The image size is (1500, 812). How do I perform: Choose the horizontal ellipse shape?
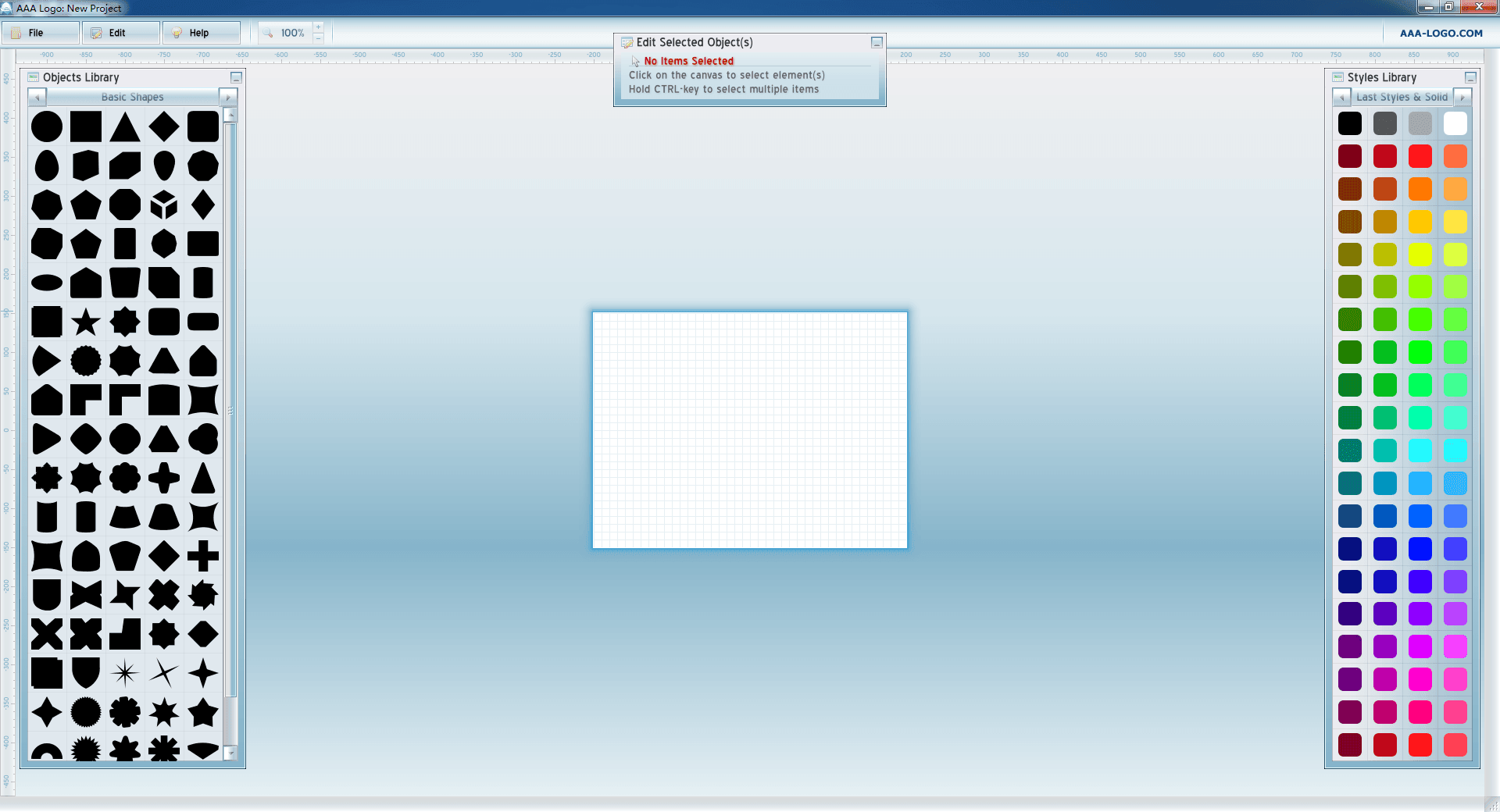point(47,283)
